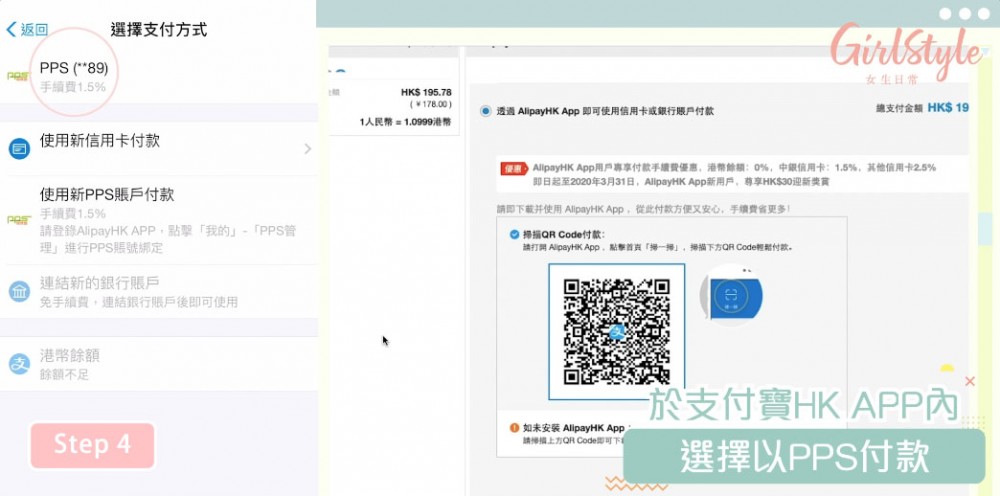Click the red 優惠 promotion badge
The image size is (1000, 496).
513,169
